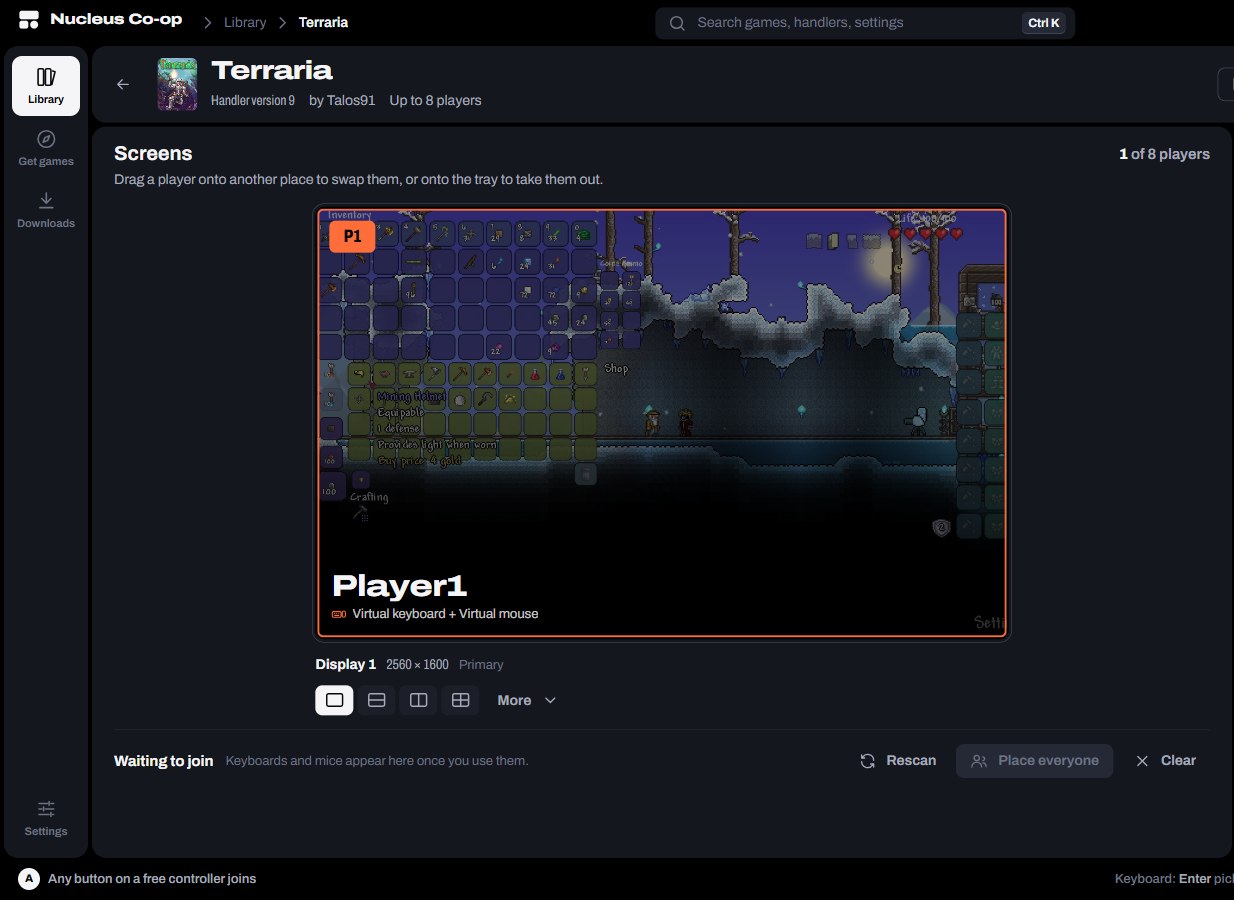Click the Ctrl K shortcut badge
This screenshot has width=1234, height=900.
(x=1043, y=23)
